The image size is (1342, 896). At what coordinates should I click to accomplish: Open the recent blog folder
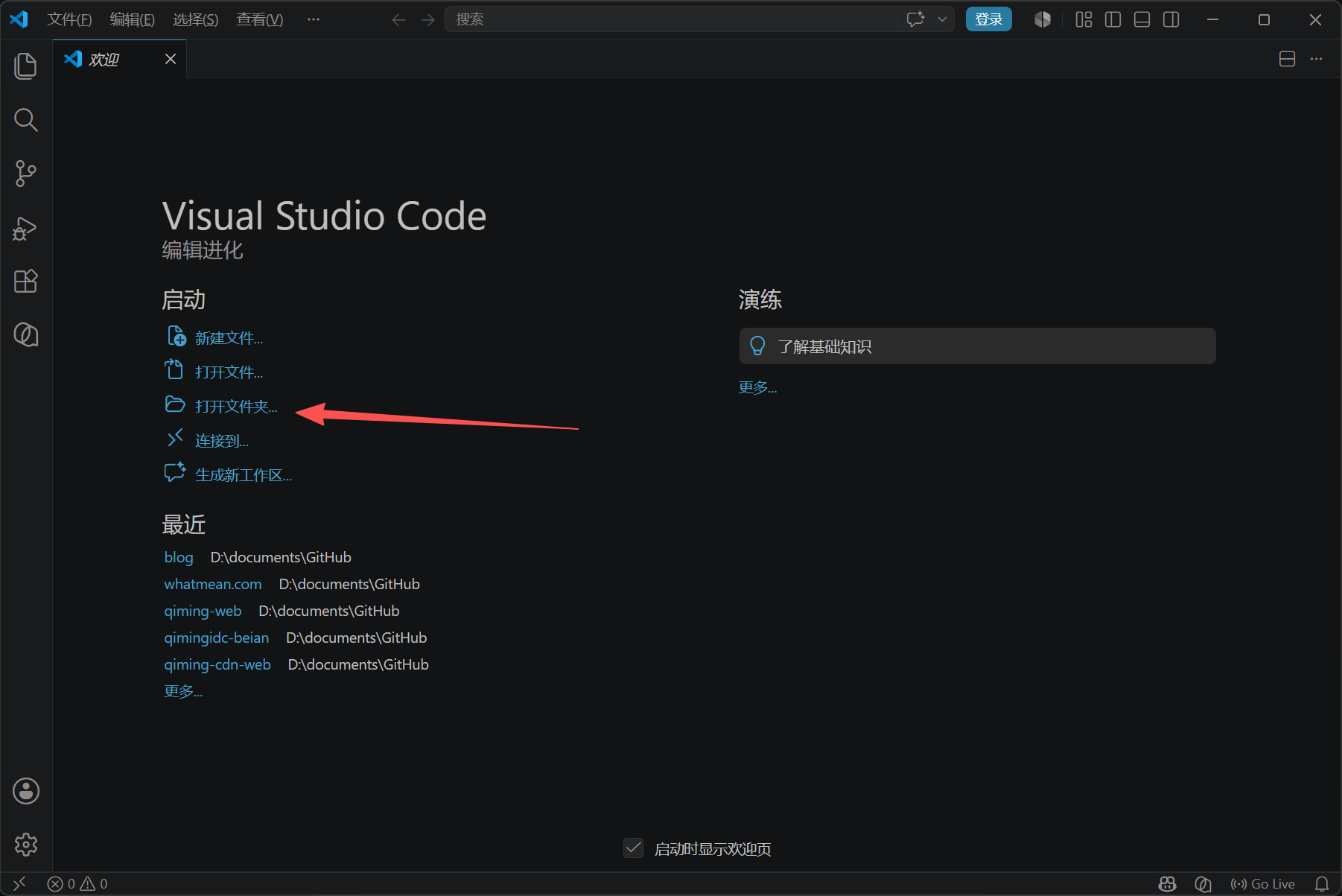click(179, 557)
